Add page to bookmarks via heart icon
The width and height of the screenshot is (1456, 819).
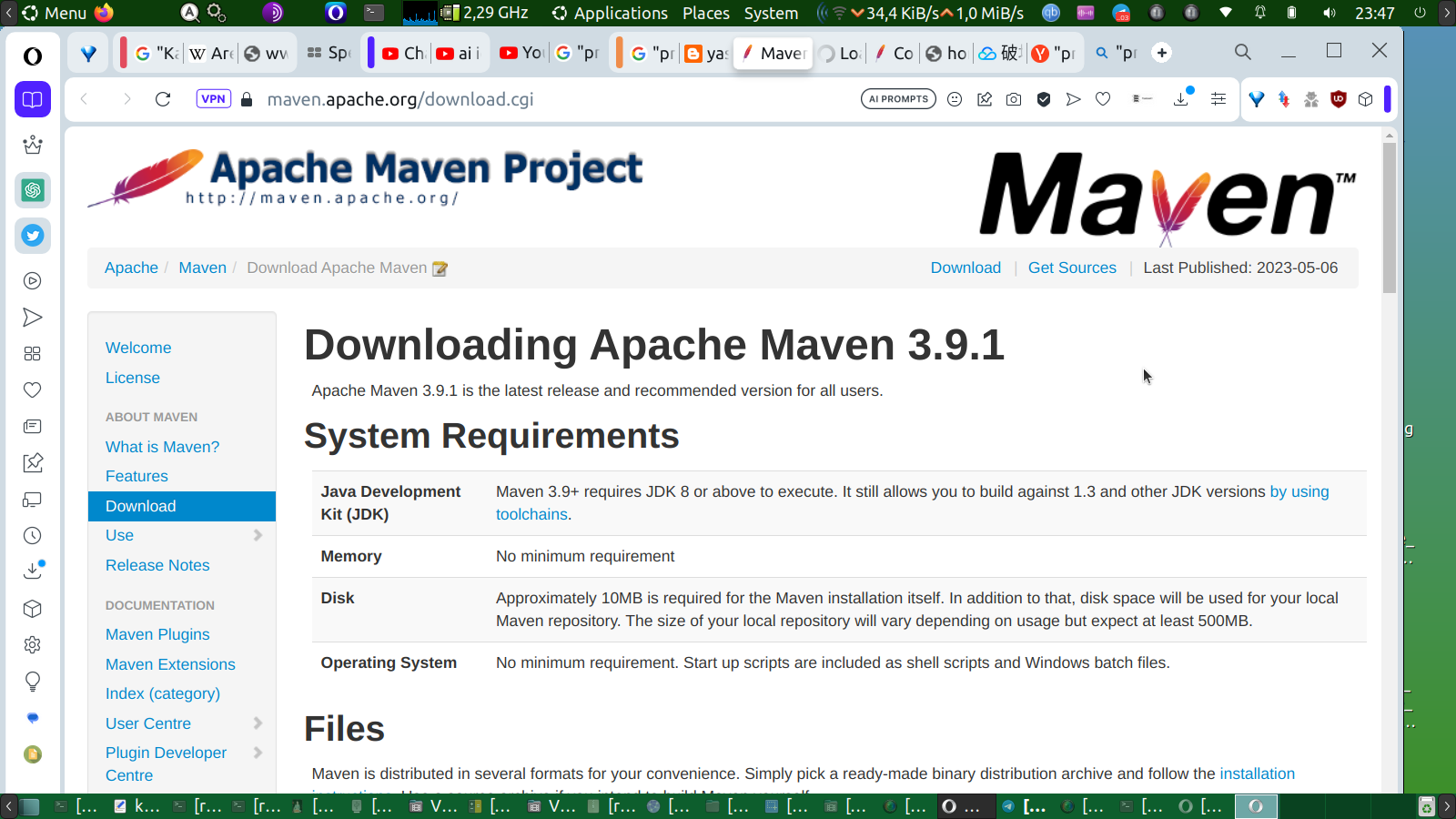(x=1103, y=99)
